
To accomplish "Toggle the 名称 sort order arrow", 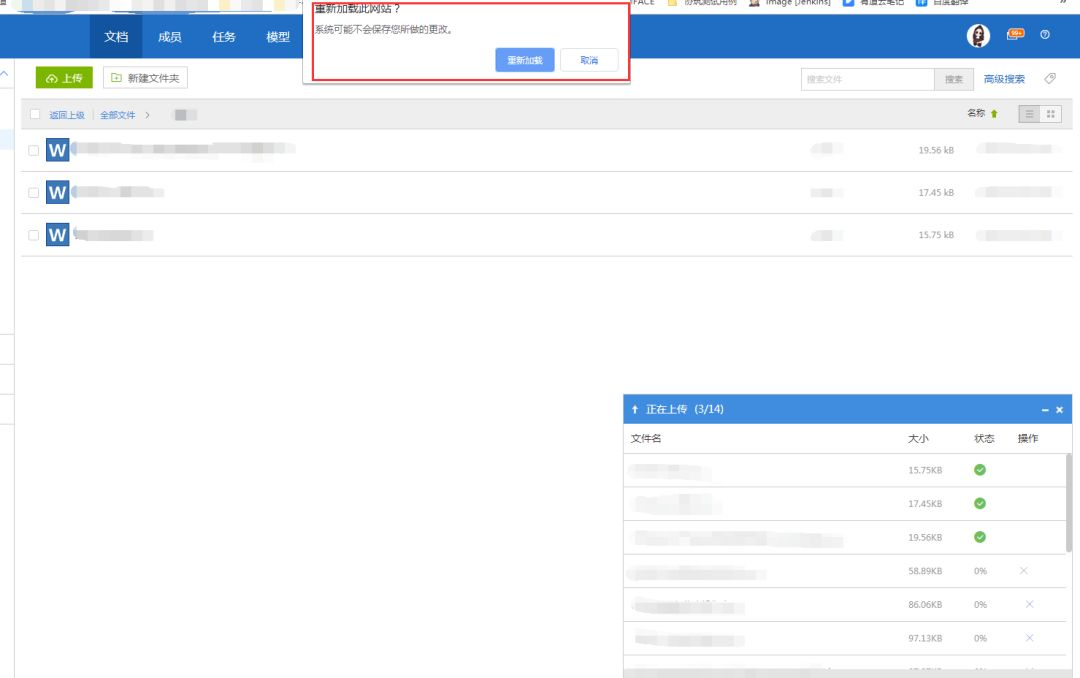I will click(994, 114).
